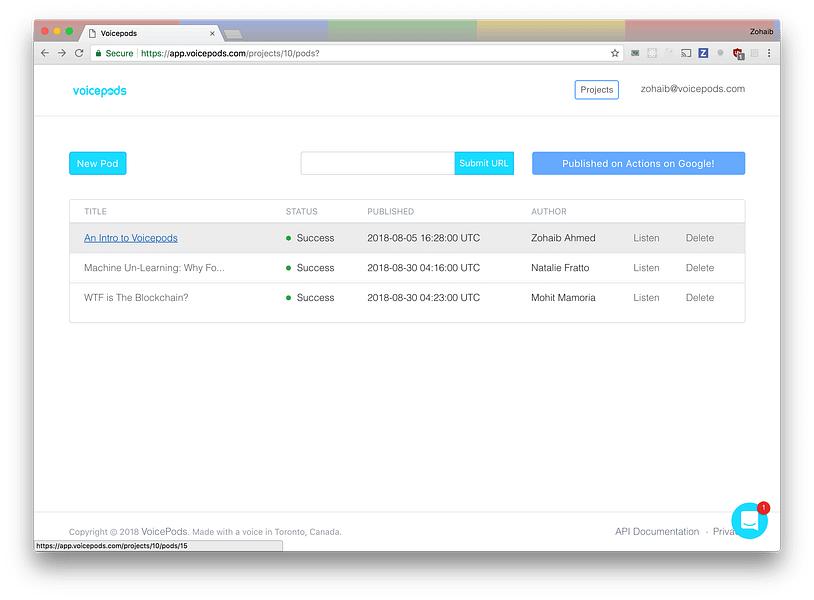Click 2018-08-30 04:16:00 UTC timestamp

click(424, 268)
